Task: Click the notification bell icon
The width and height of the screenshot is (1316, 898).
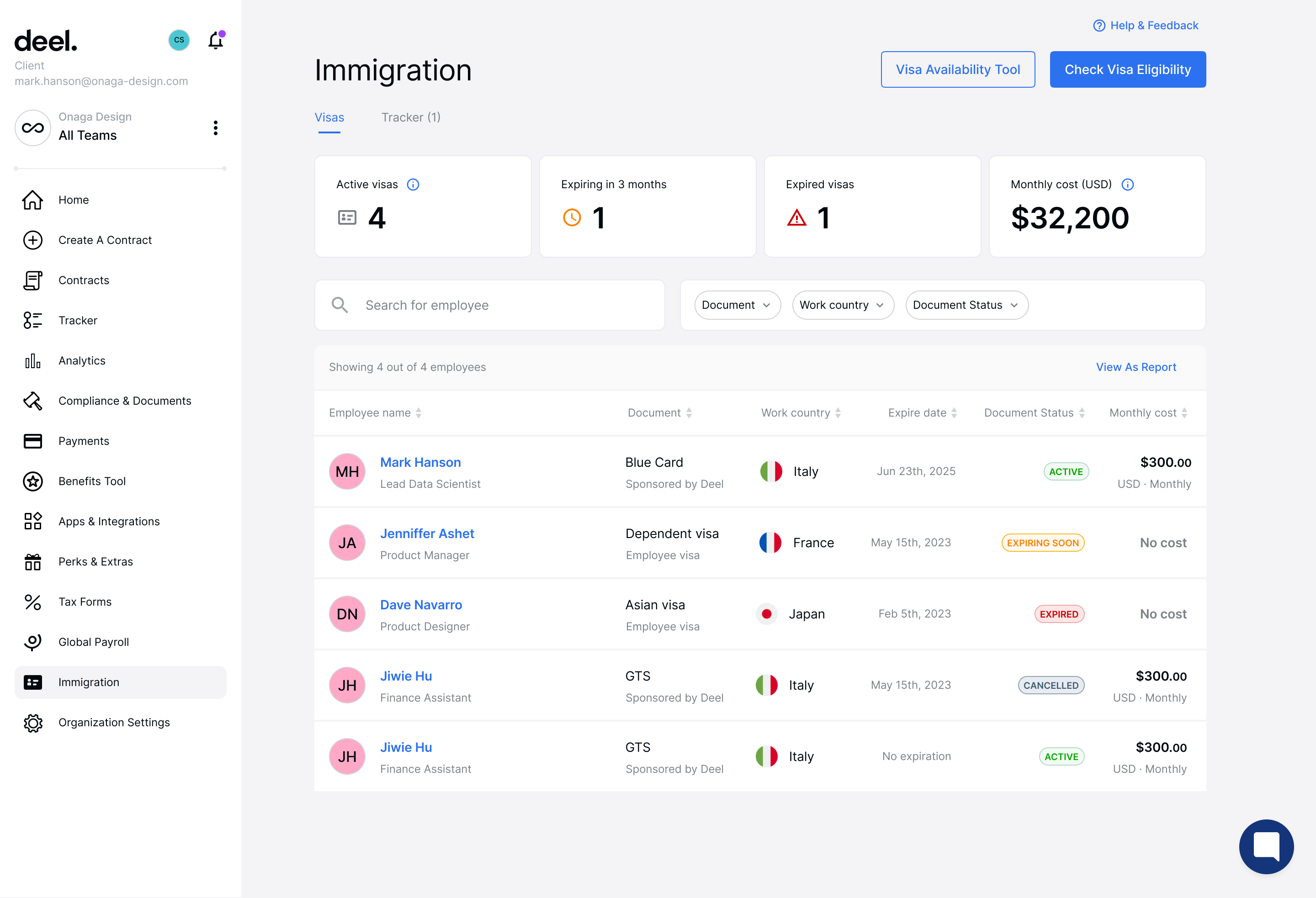Action: (x=215, y=40)
